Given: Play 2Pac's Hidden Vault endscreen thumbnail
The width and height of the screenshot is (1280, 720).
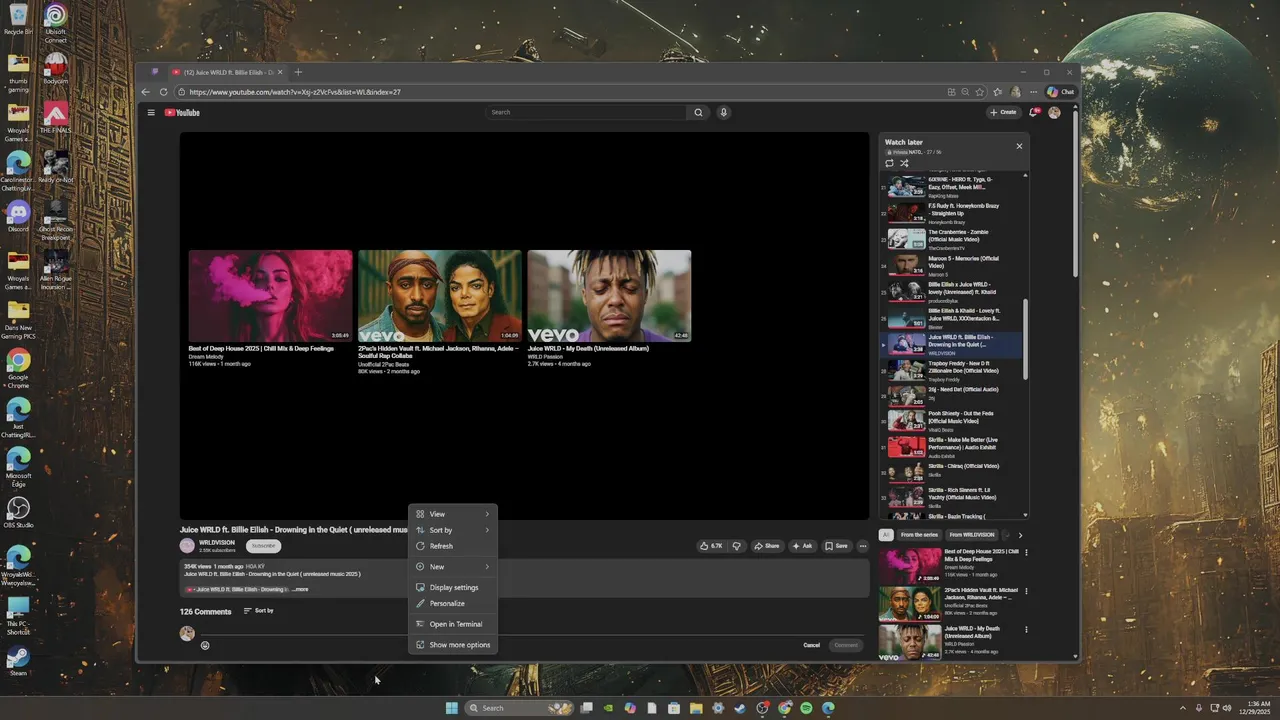Looking at the screenshot, I should (x=440, y=296).
